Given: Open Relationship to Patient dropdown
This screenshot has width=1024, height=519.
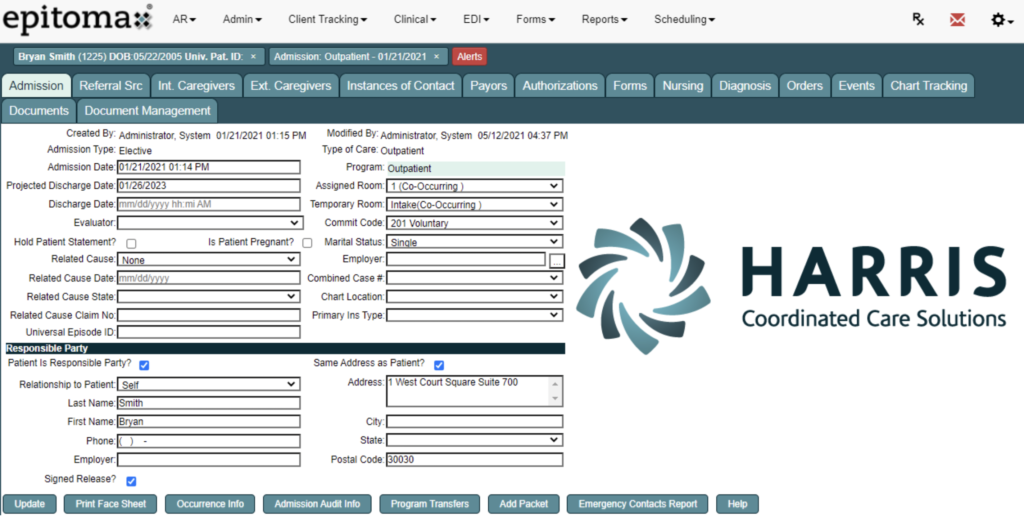Looking at the screenshot, I should coord(208,385).
